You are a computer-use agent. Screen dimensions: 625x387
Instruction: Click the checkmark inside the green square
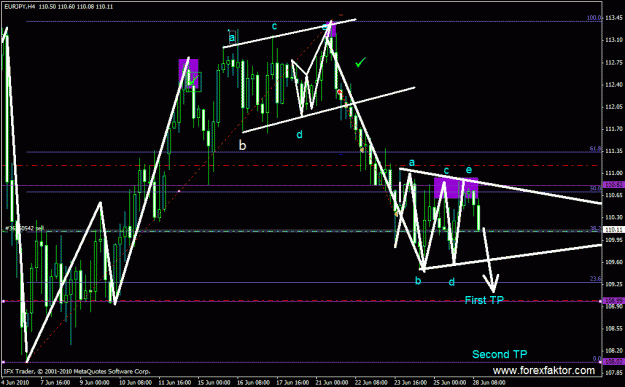pos(193,80)
